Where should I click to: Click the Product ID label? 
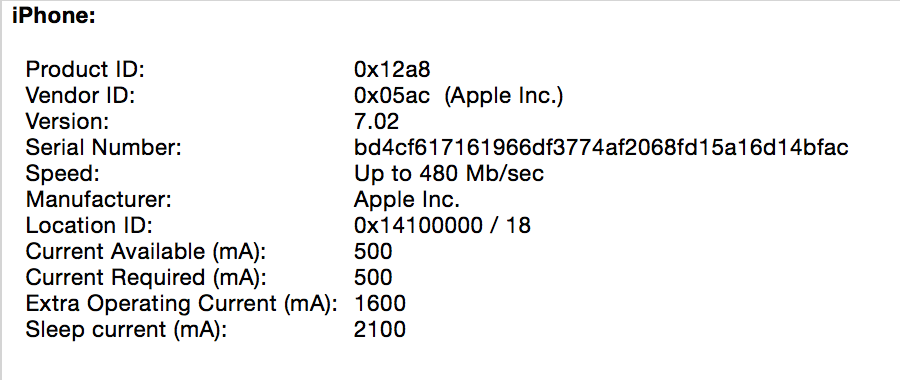(x=86, y=70)
